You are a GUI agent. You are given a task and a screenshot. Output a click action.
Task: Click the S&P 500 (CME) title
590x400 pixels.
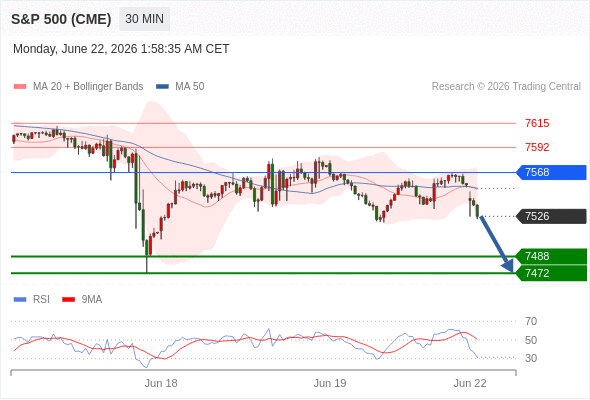coord(61,19)
